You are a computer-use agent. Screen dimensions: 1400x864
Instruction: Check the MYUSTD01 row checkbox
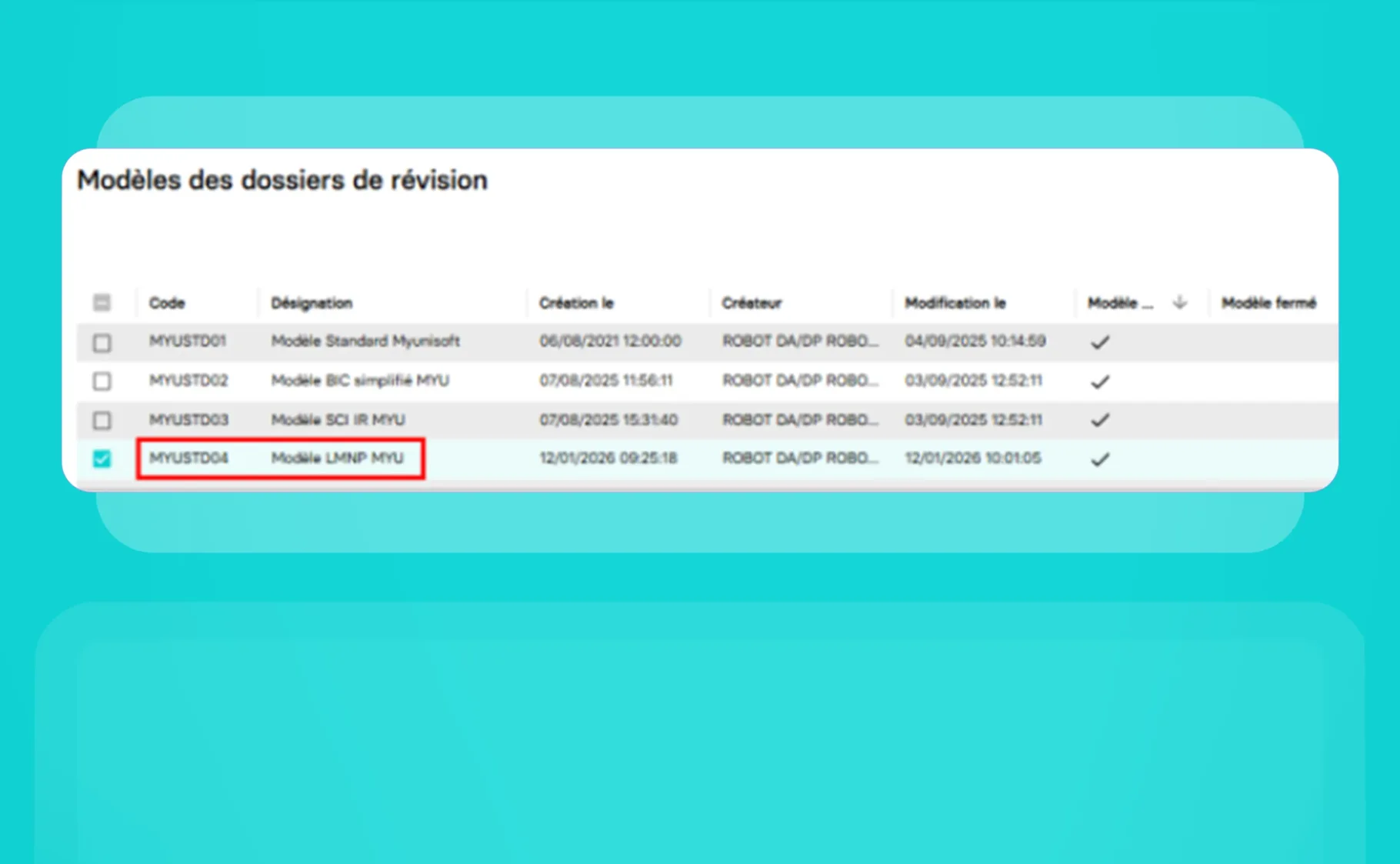(x=102, y=342)
